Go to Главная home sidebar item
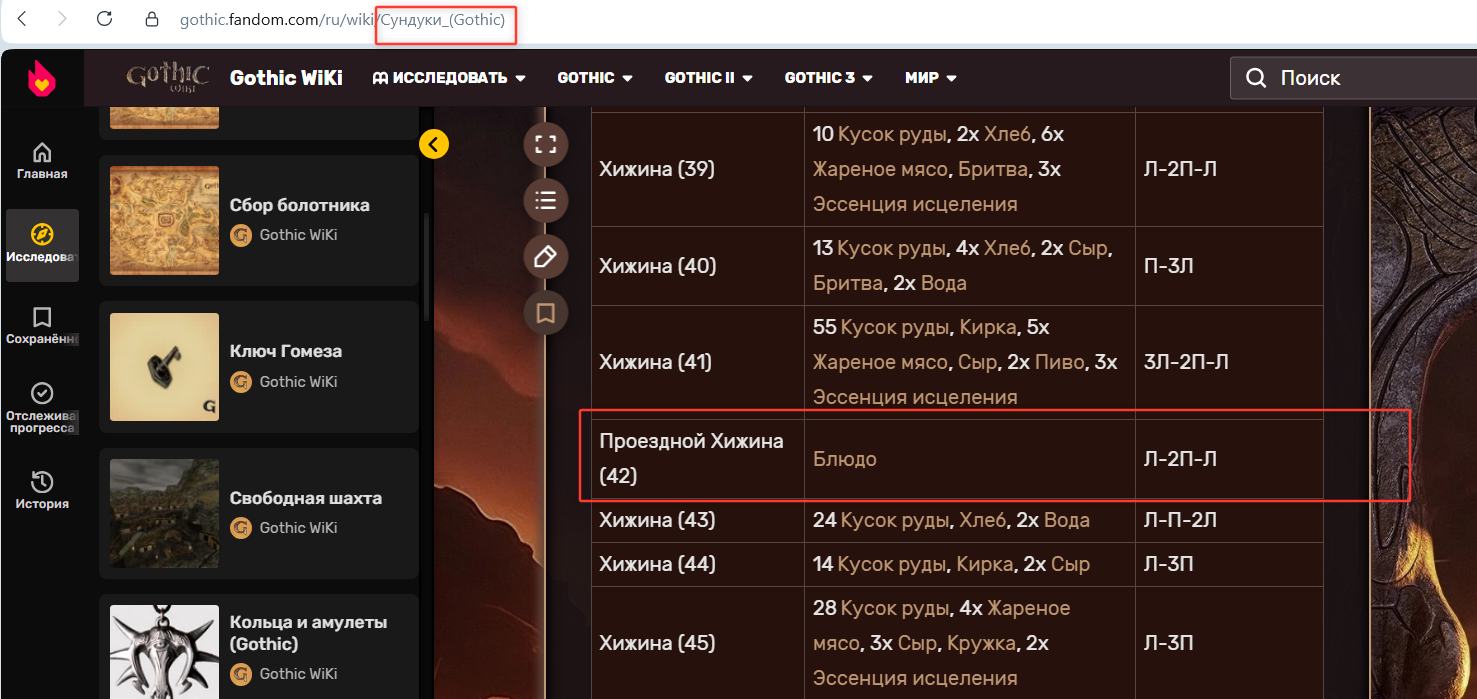The height and width of the screenshot is (699, 1477). click(42, 161)
